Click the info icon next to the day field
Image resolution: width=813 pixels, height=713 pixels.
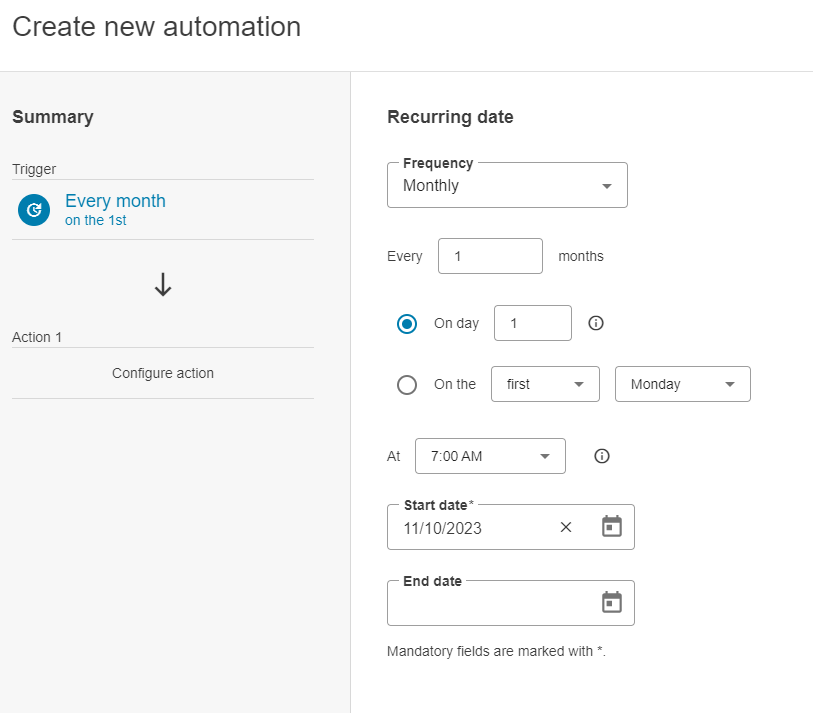pos(595,323)
